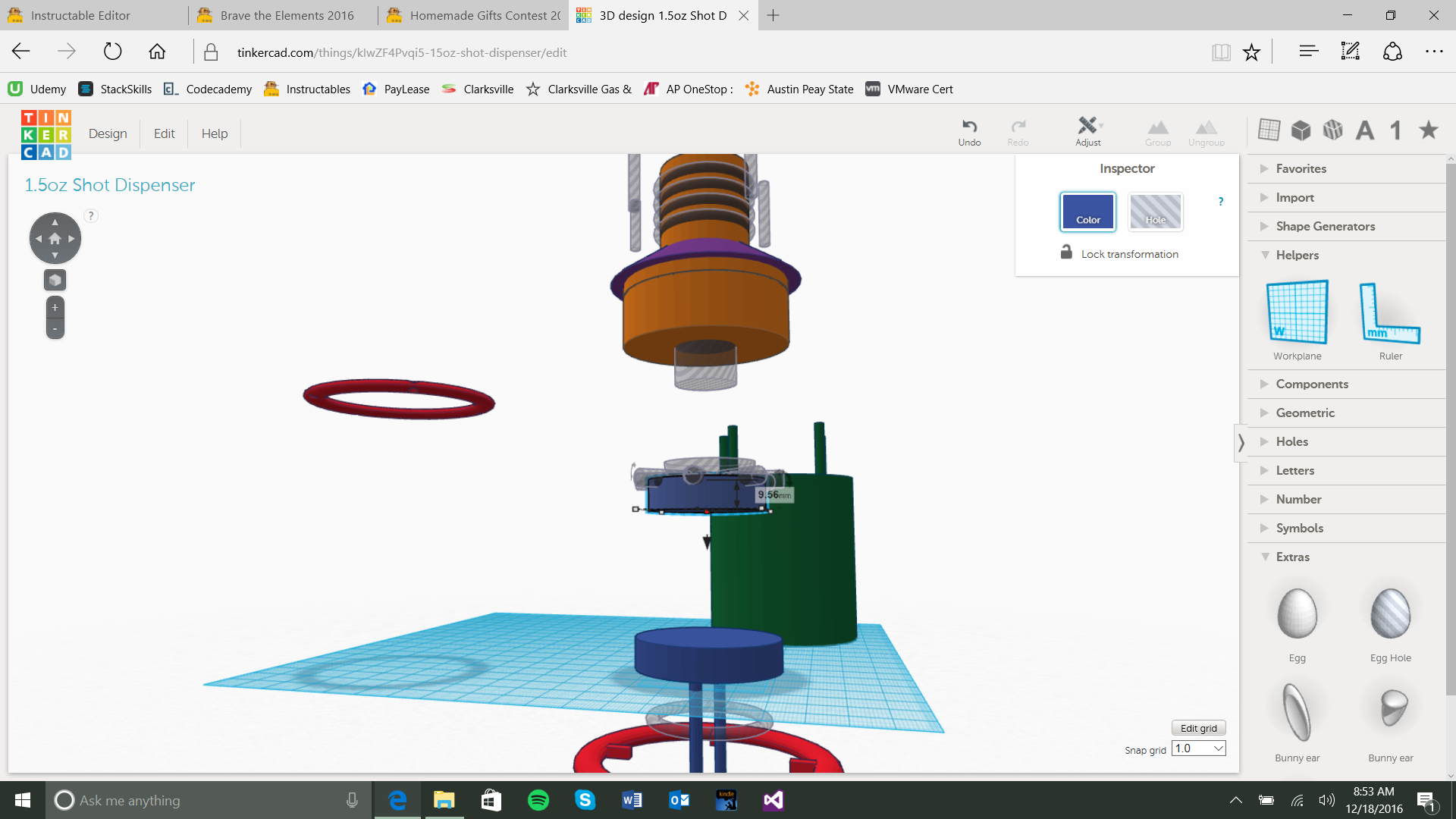The height and width of the screenshot is (819, 1456).
Task: Click the Tinkercad logo
Action: point(45,134)
